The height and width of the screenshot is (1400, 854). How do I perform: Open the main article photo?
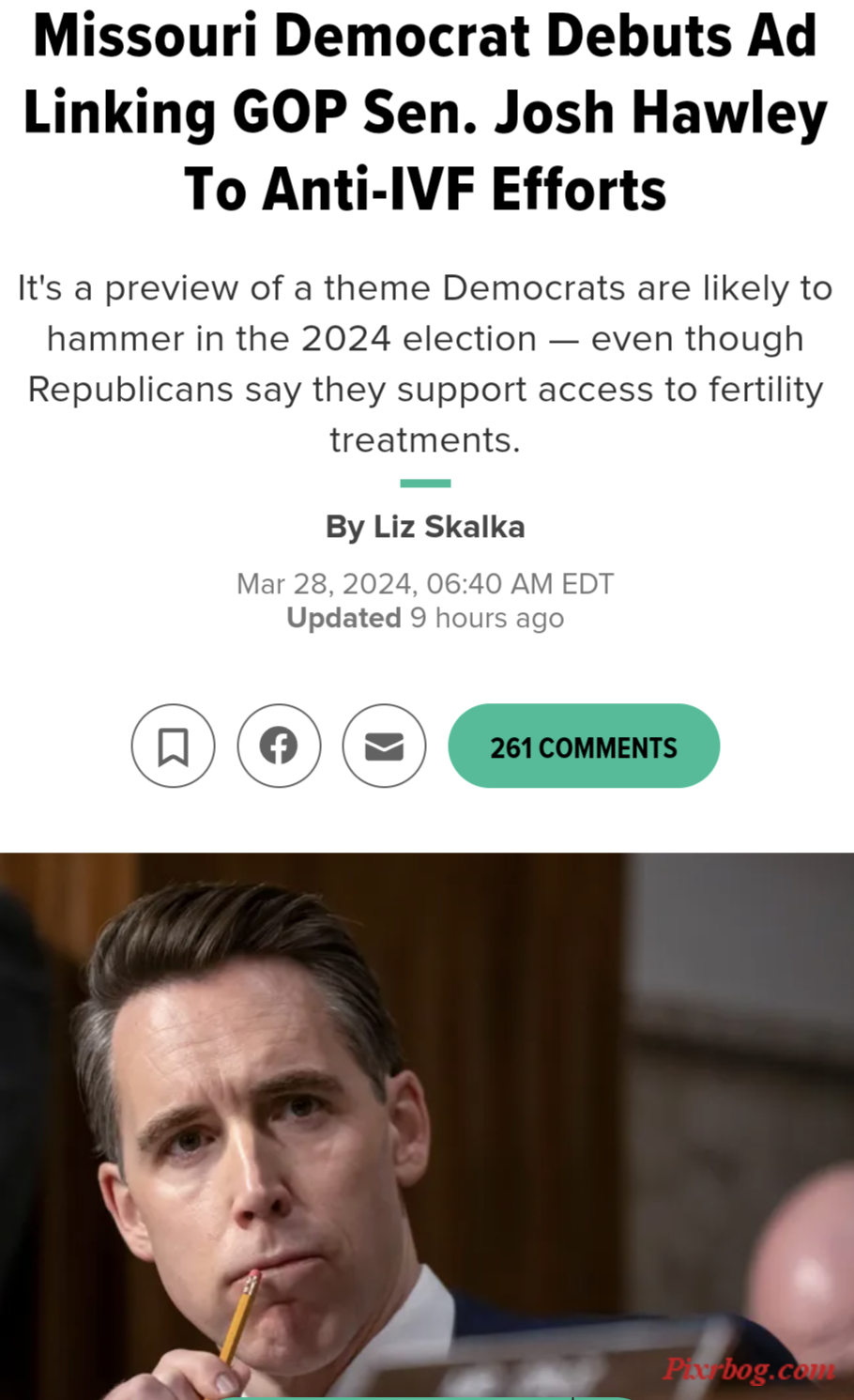(x=427, y=1126)
